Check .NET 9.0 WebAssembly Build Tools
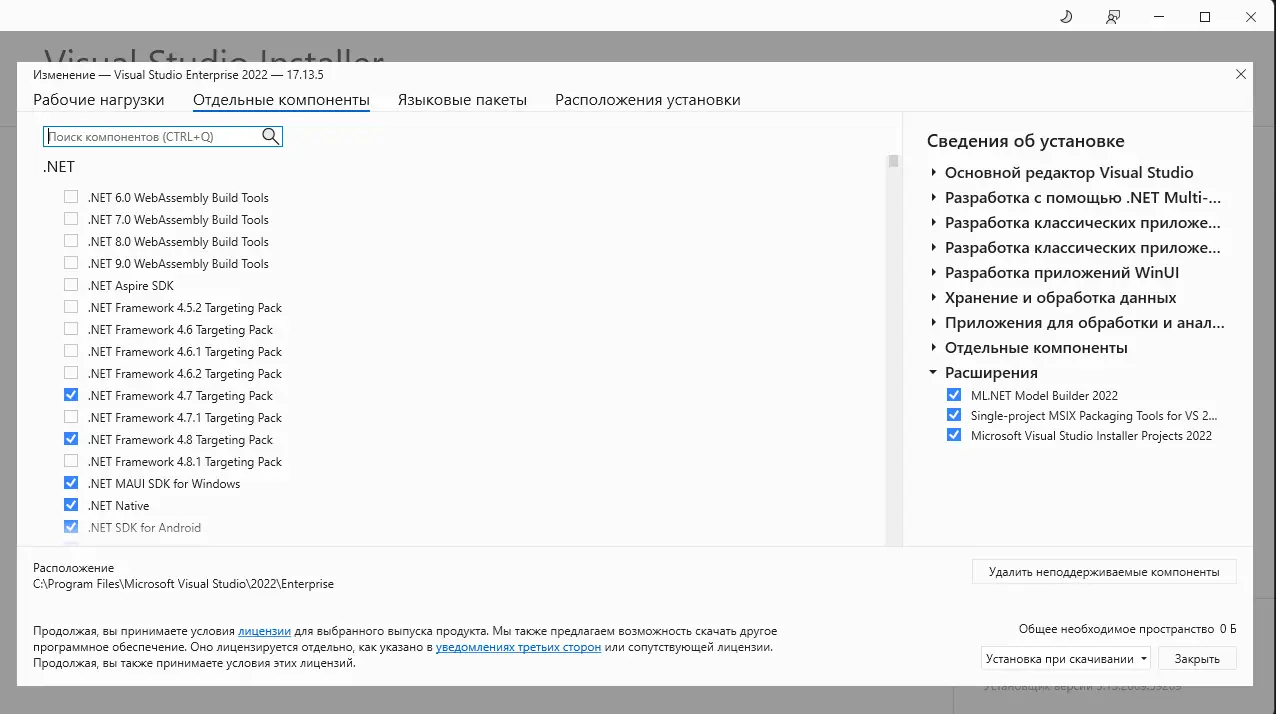Screen dimensions: 1276x714 click(71, 263)
